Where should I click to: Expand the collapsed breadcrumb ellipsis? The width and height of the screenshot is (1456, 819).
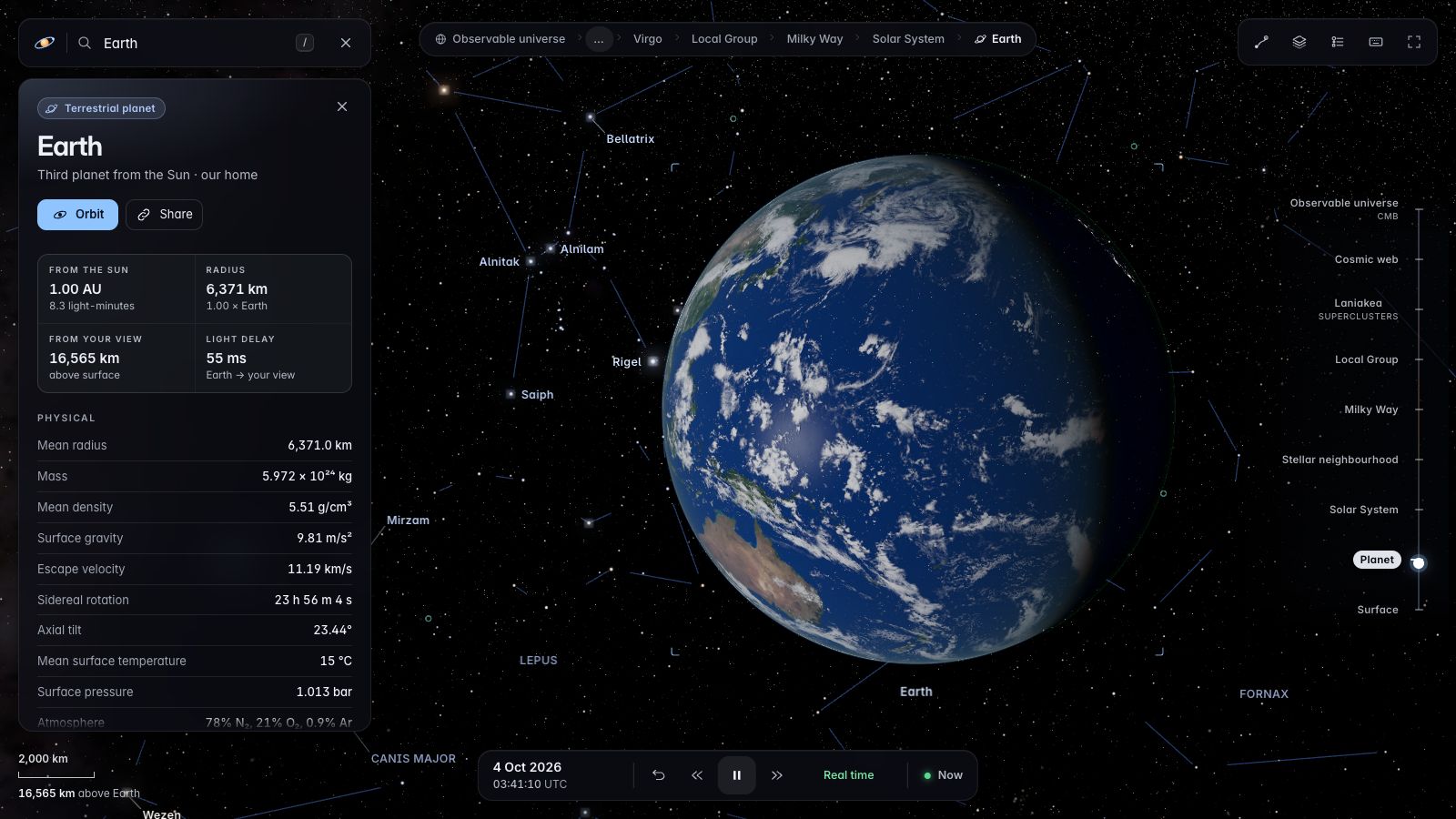pos(599,39)
